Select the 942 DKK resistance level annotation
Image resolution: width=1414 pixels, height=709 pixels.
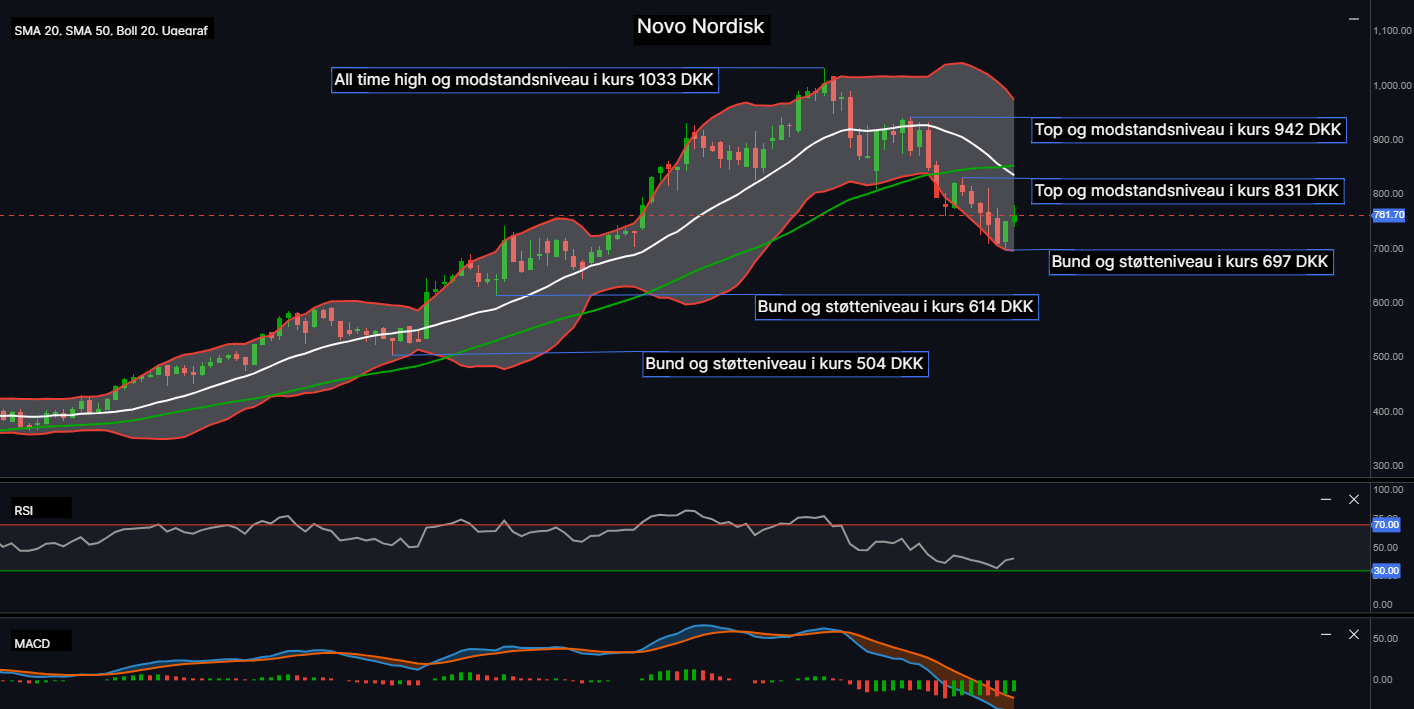point(1189,130)
